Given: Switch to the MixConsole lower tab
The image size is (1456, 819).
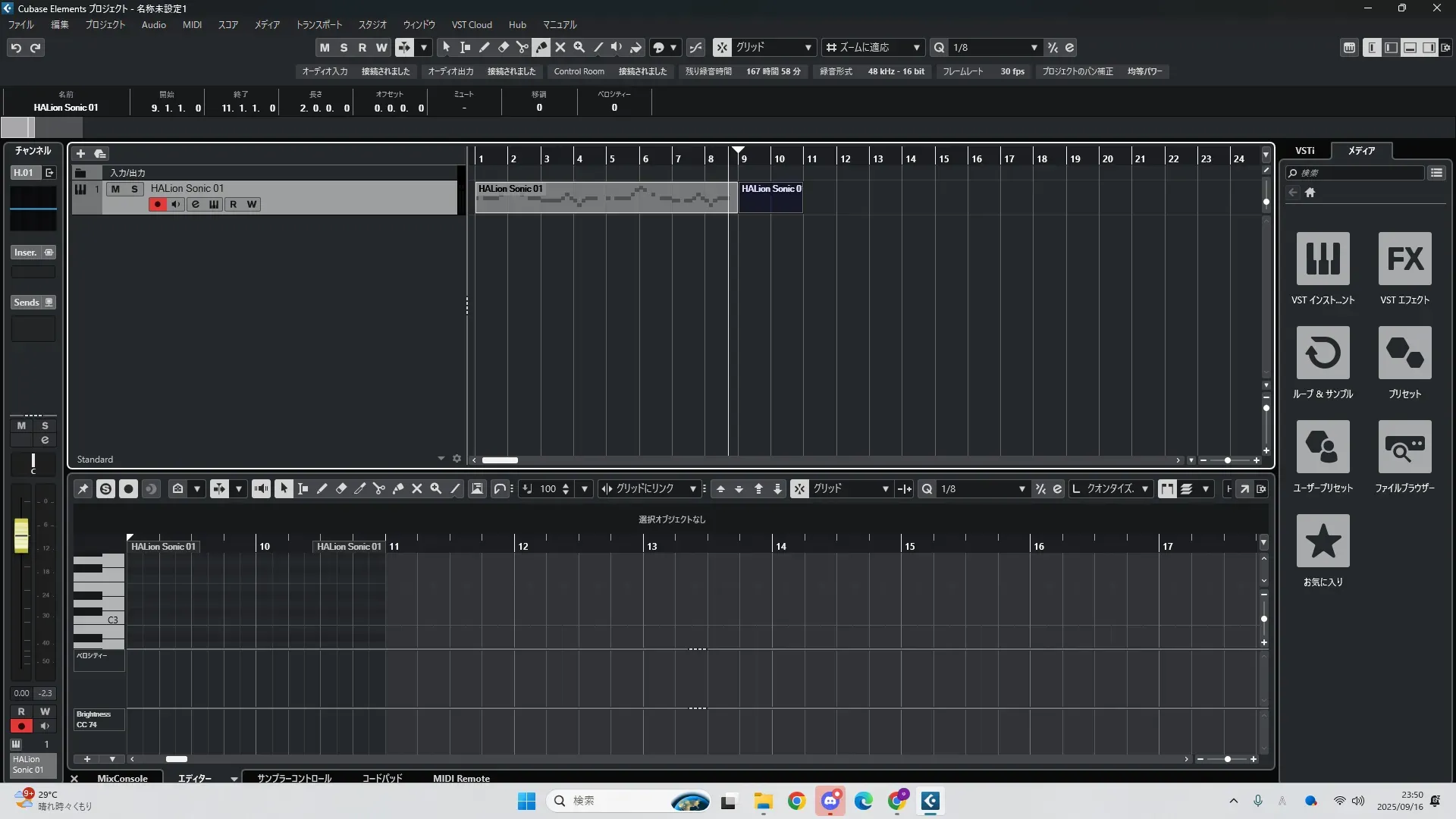Looking at the screenshot, I should [122, 778].
